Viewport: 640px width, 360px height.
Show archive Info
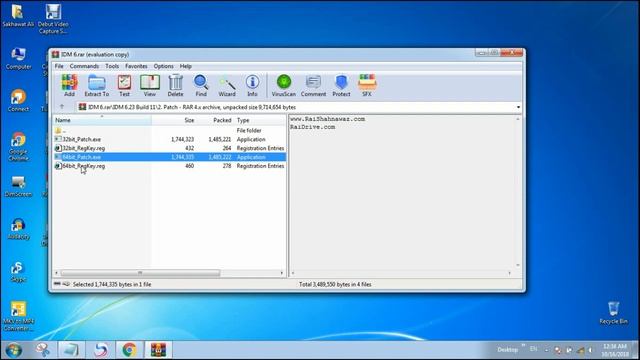pos(252,86)
